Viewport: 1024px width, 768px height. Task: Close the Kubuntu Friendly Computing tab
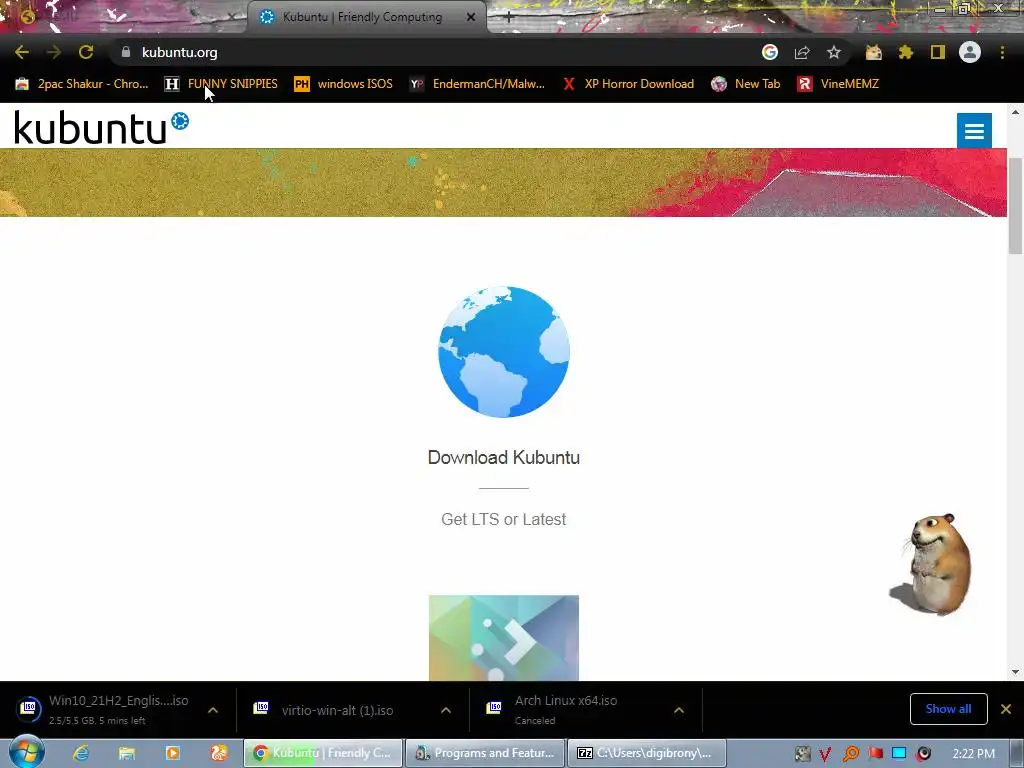pyautogui.click(x=471, y=17)
